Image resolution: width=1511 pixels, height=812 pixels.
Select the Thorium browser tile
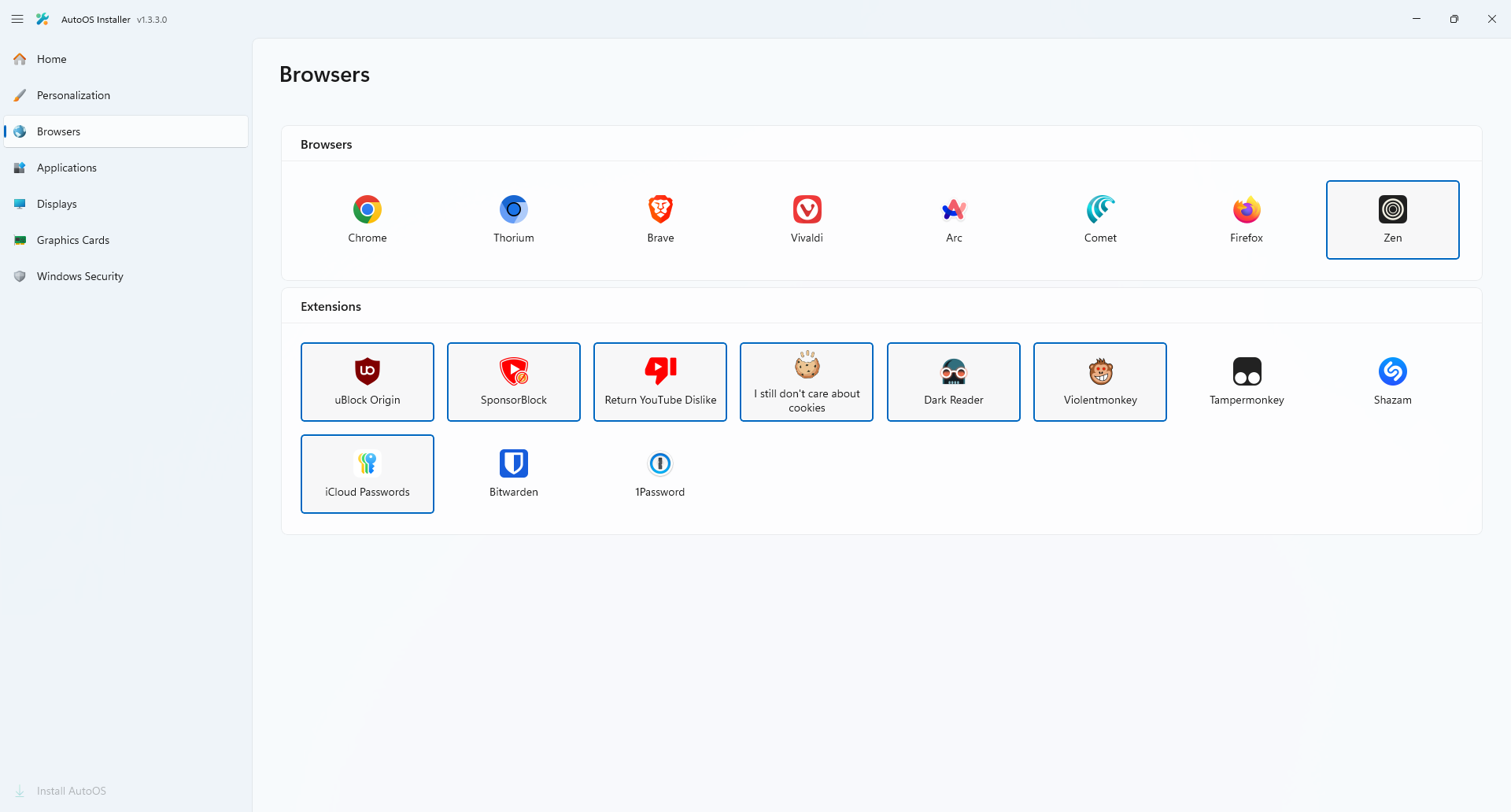[514, 220]
